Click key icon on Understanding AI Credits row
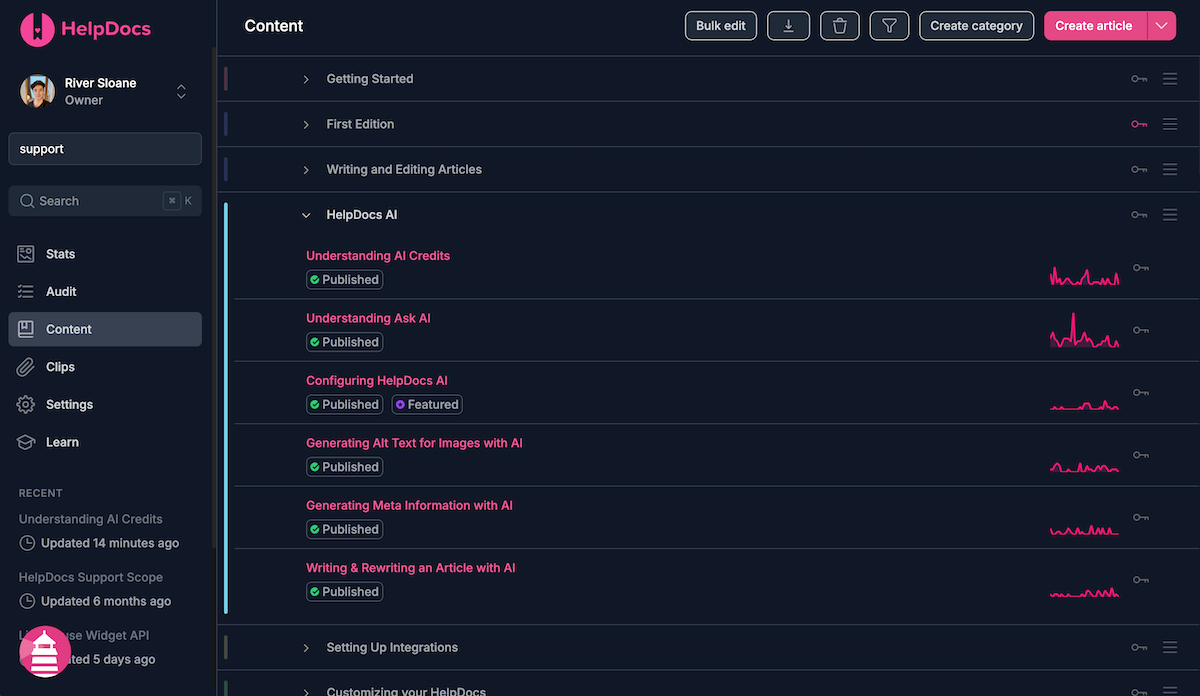 click(1141, 268)
